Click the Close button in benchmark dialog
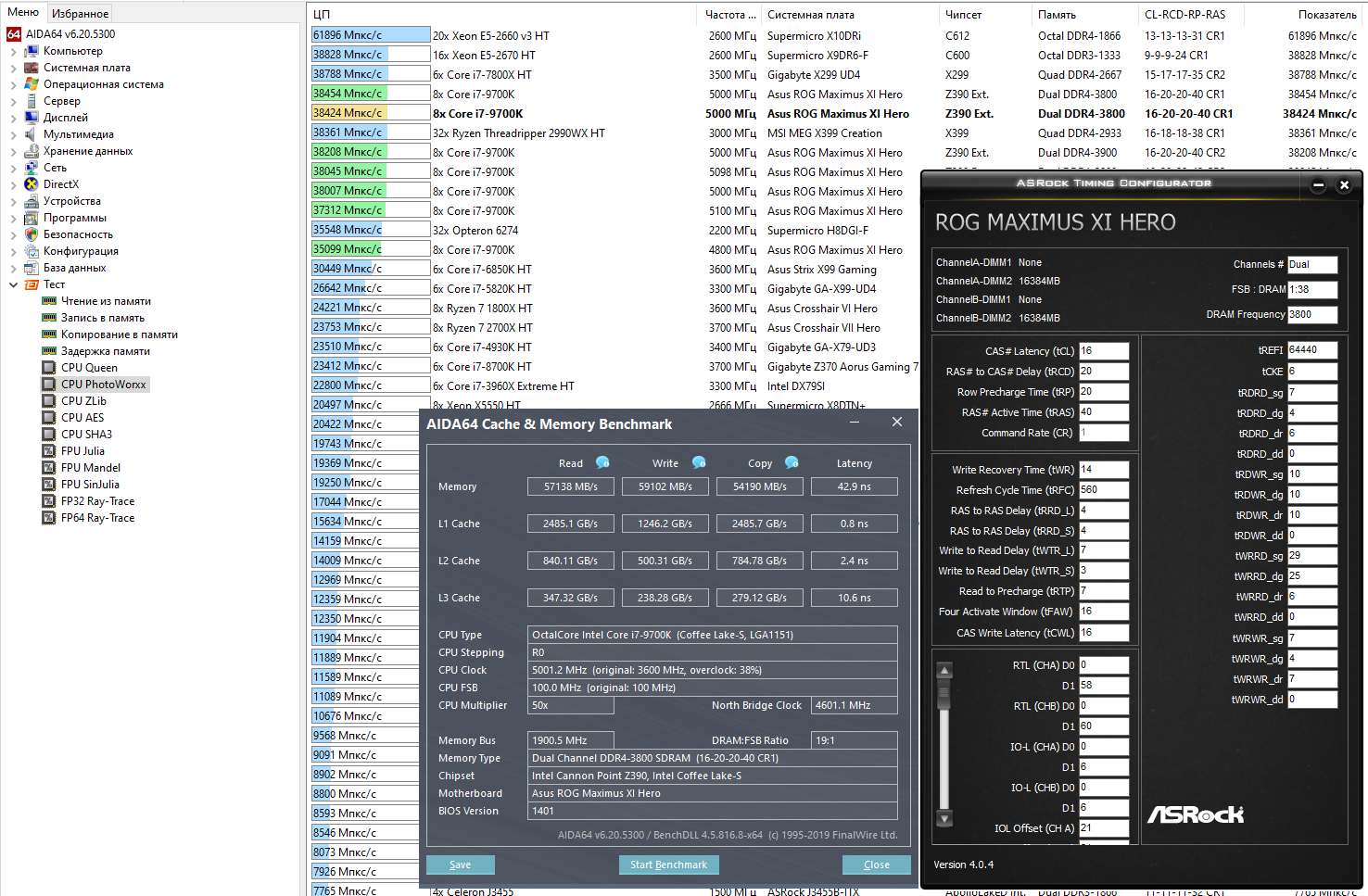 [876, 864]
